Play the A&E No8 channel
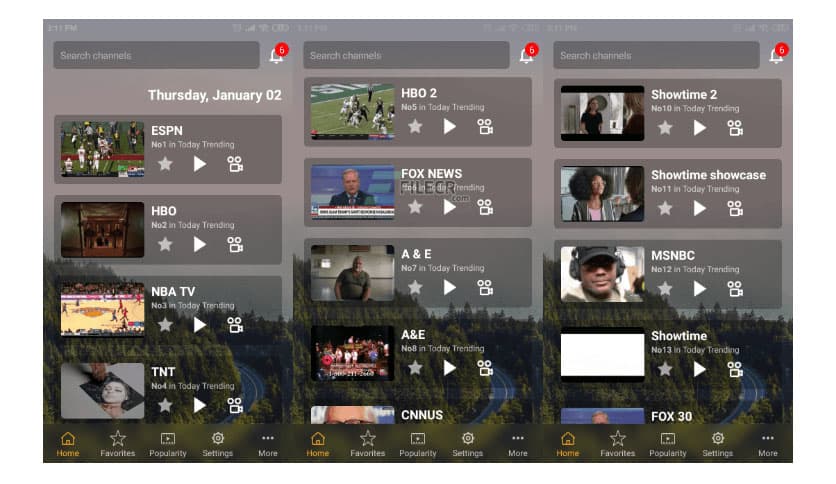Screen dimensions: 836x484 (x=449, y=368)
